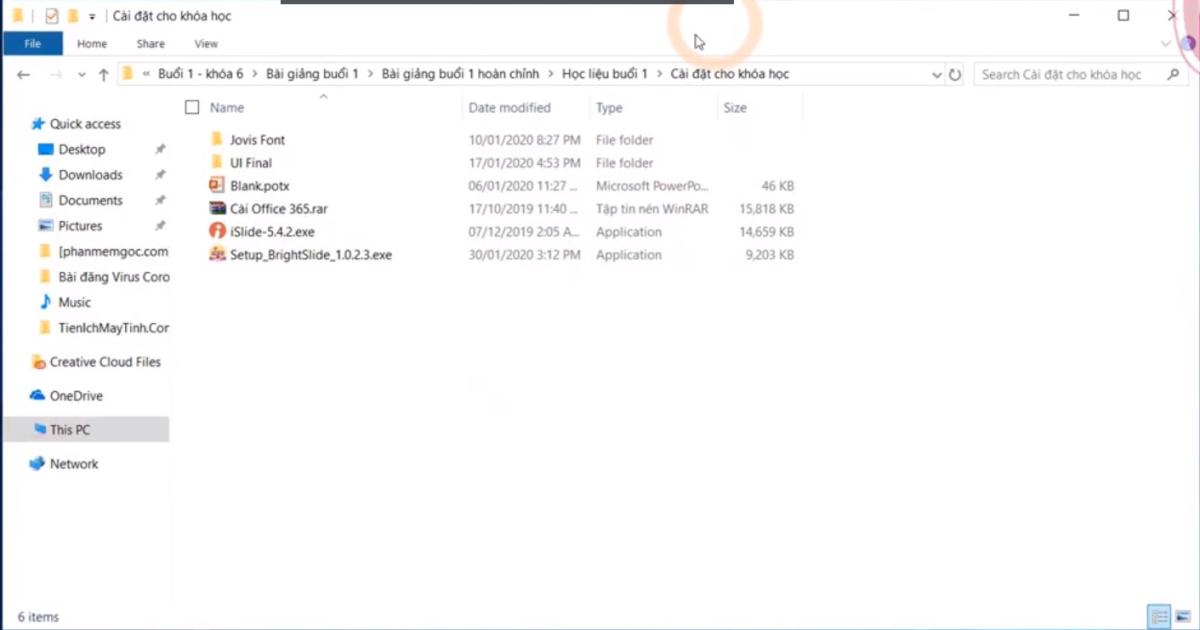Select the Blank.potx PowerPoint file icon
The height and width of the screenshot is (630, 1200).
(x=217, y=186)
